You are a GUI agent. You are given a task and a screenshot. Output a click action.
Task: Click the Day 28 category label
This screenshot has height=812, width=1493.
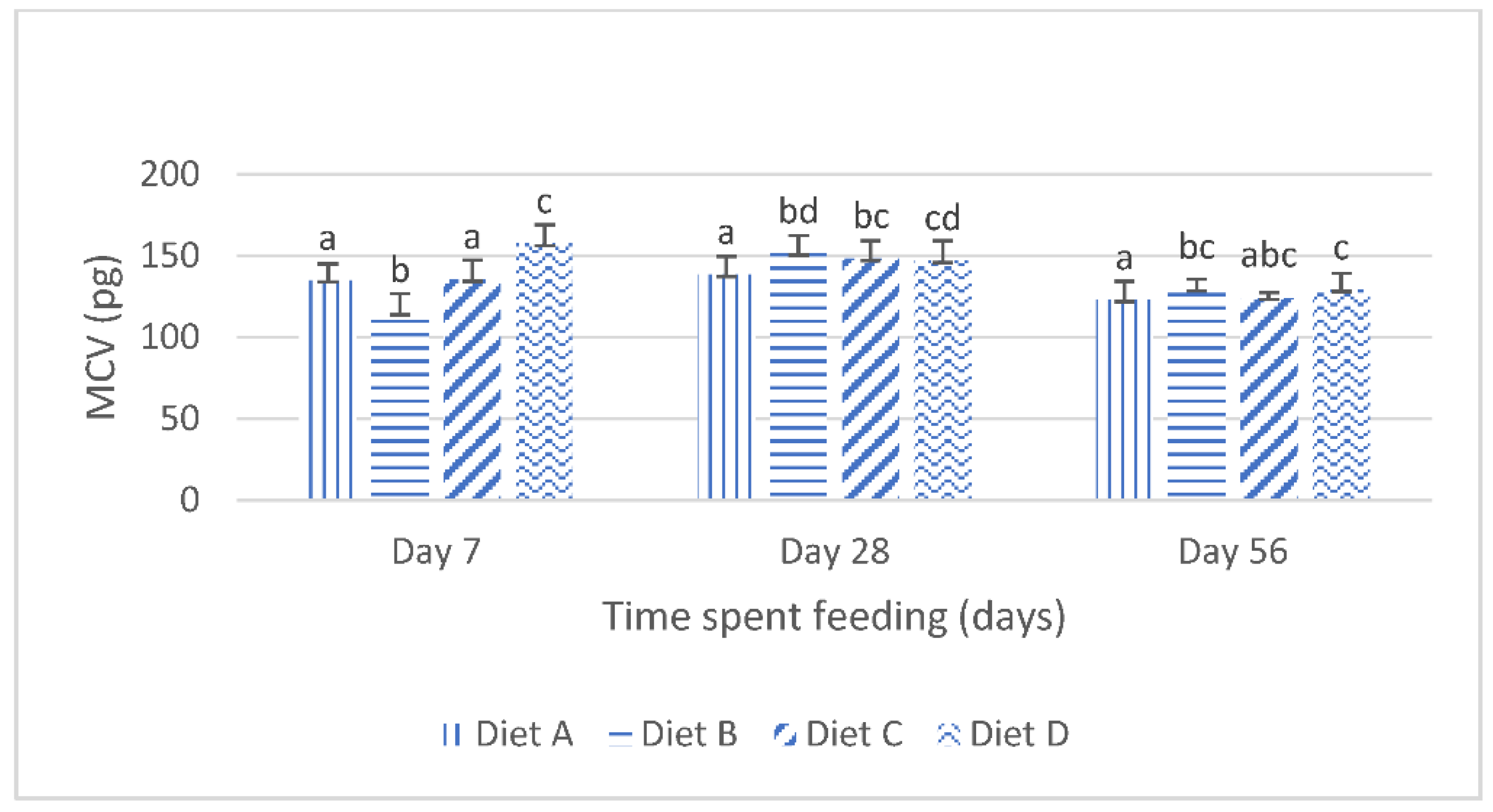click(835, 552)
